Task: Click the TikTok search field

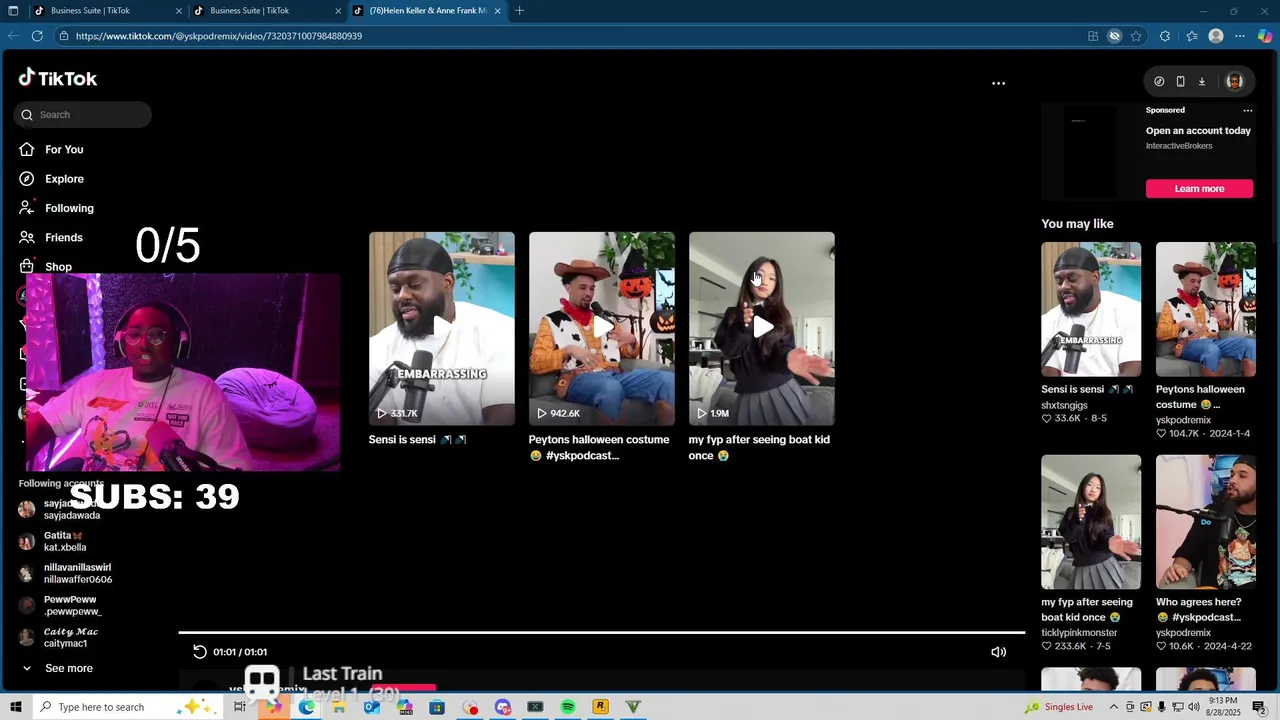Action: pyautogui.click(x=83, y=115)
